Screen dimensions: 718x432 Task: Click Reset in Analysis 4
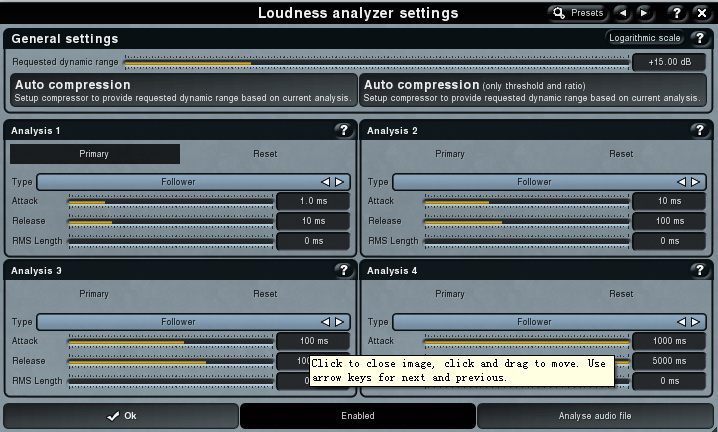(x=621, y=294)
